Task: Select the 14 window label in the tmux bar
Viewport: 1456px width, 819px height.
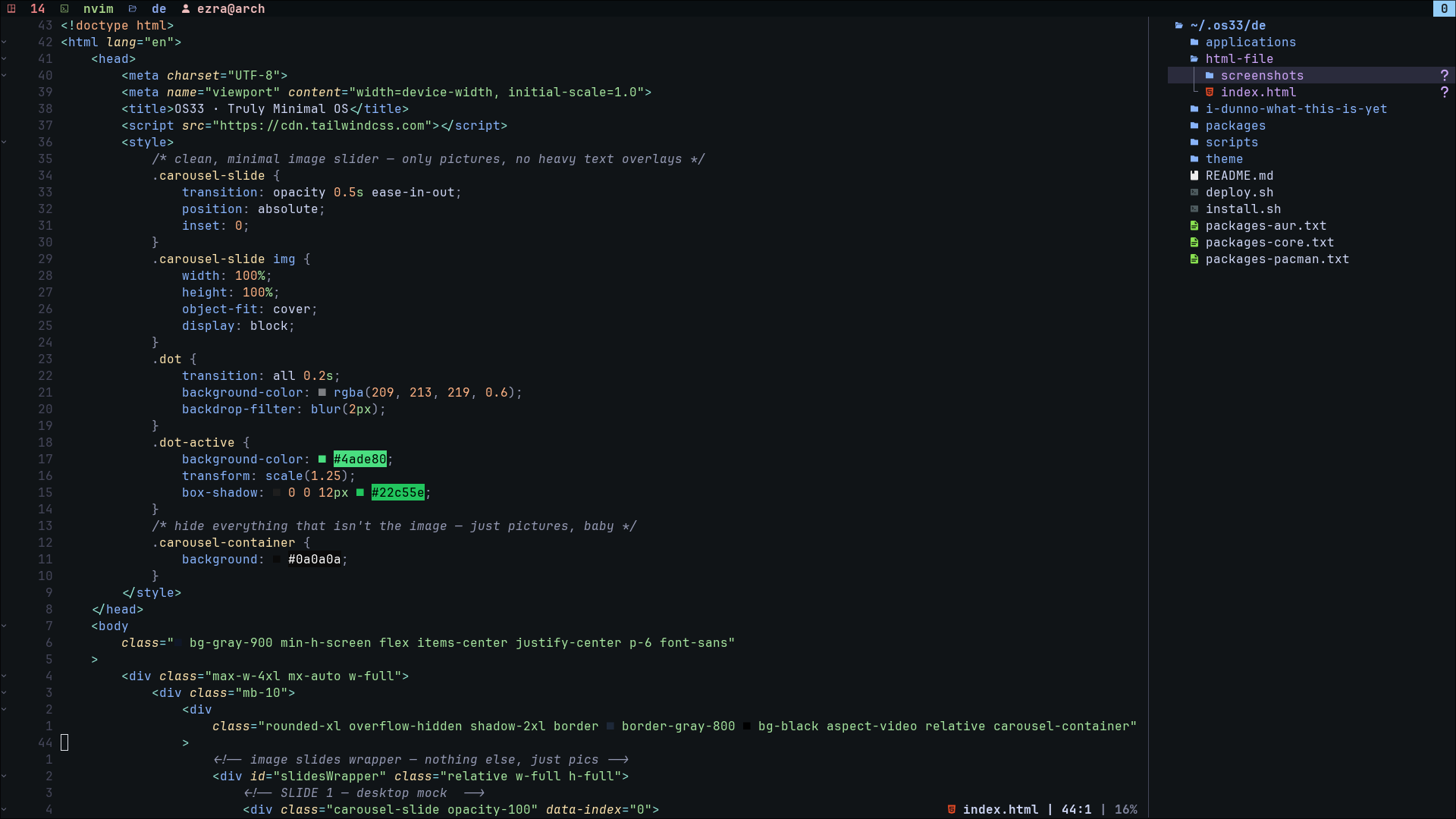Action: coord(38,9)
